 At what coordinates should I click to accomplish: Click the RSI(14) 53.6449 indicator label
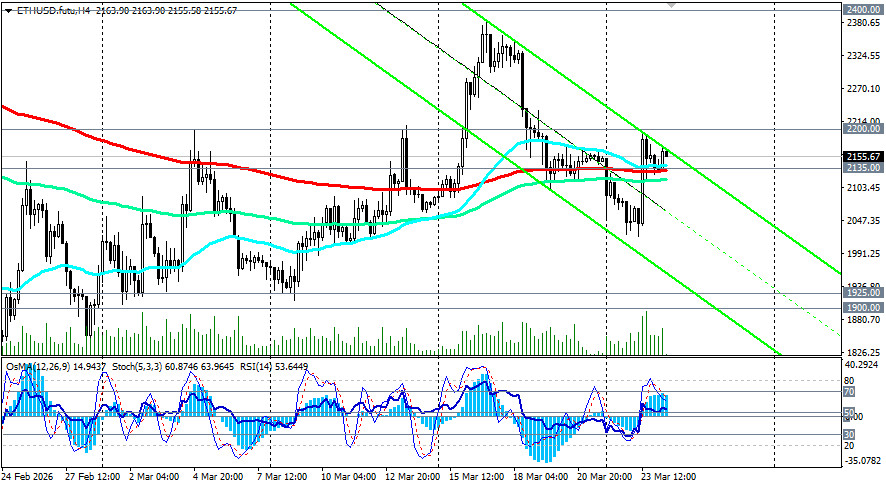click(274, 367)
